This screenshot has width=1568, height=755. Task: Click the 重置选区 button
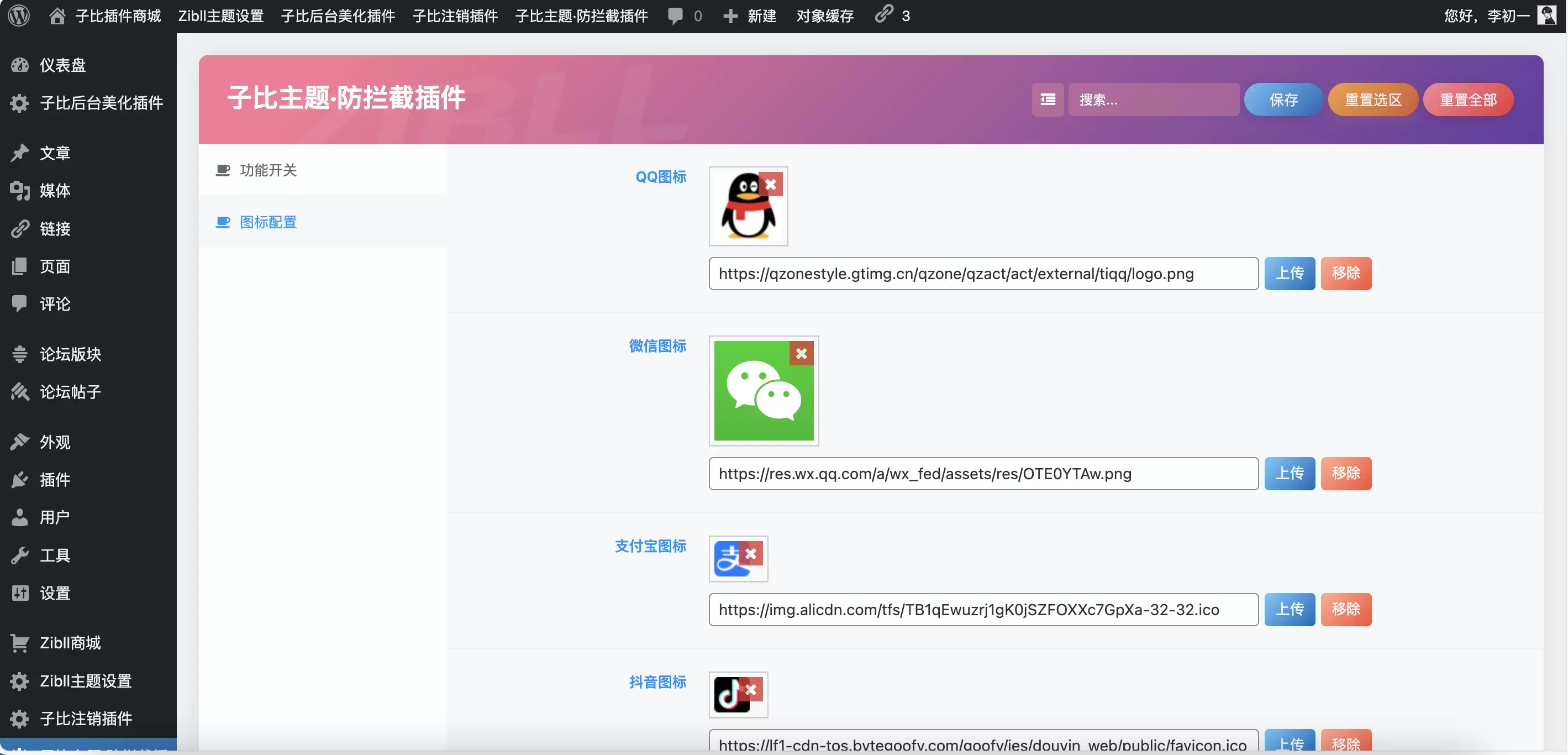tap(1373, 99)
